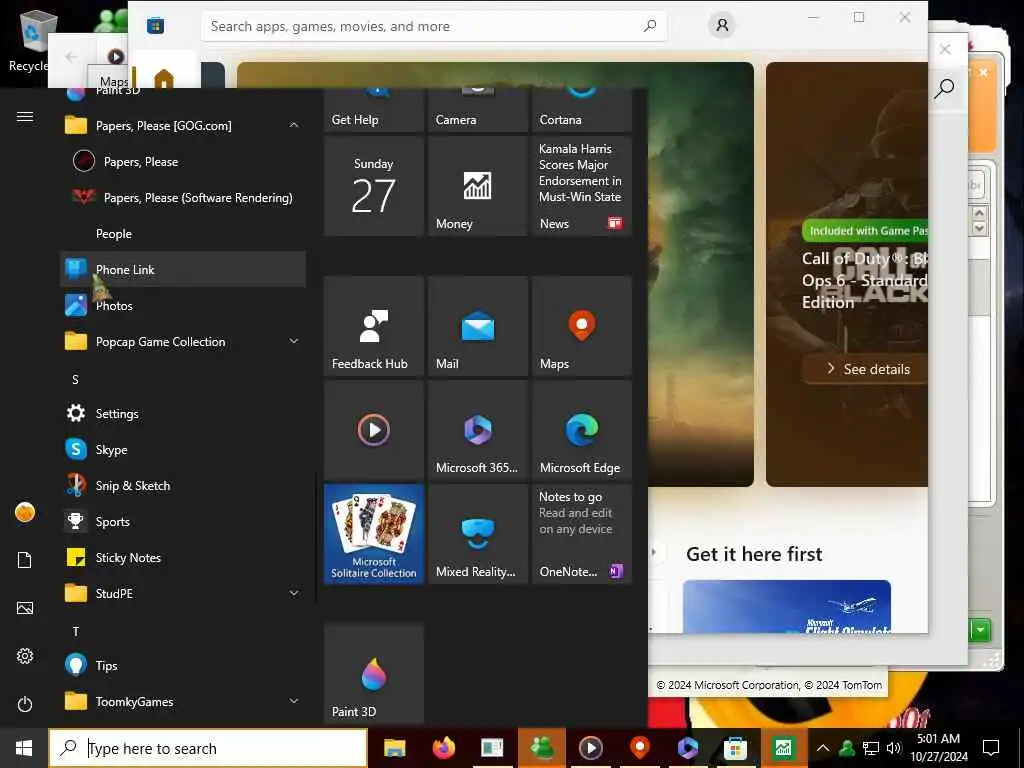Screen dimensions: 1024x768
Task: Open the user account icon in Start
Action: [25, 512]
